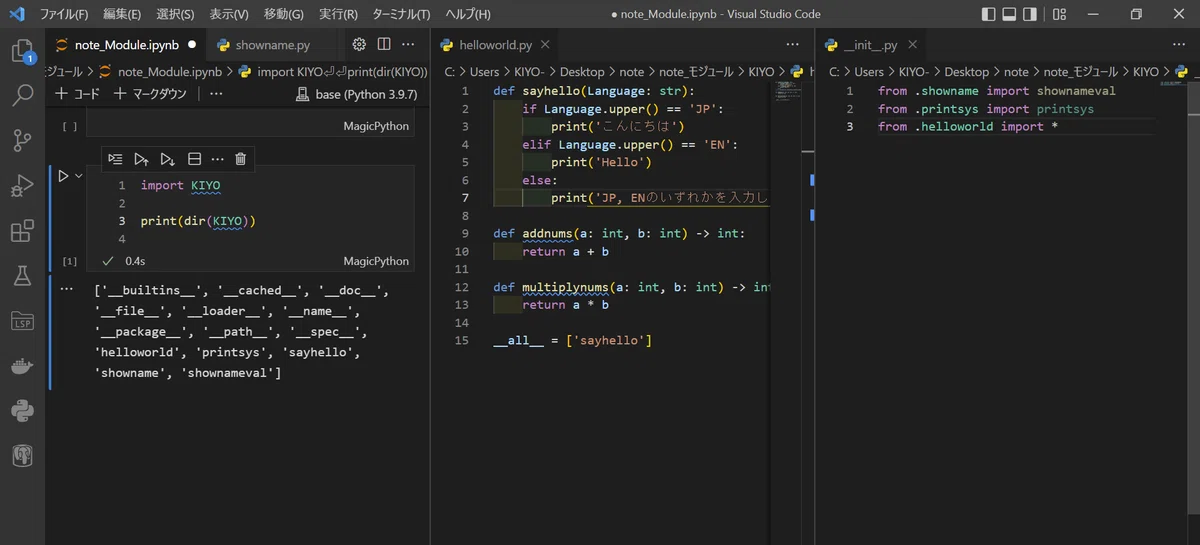This screenshot has height=545, width=1200.
Task: Add a code cell with + コード
Action: 77,94
